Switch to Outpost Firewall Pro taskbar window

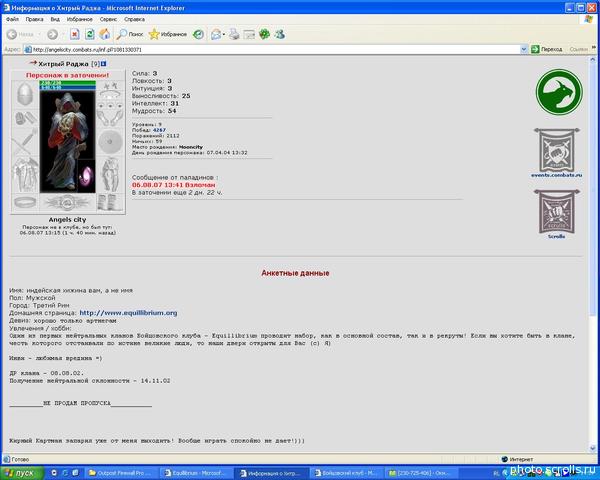(x=120, y=473)
